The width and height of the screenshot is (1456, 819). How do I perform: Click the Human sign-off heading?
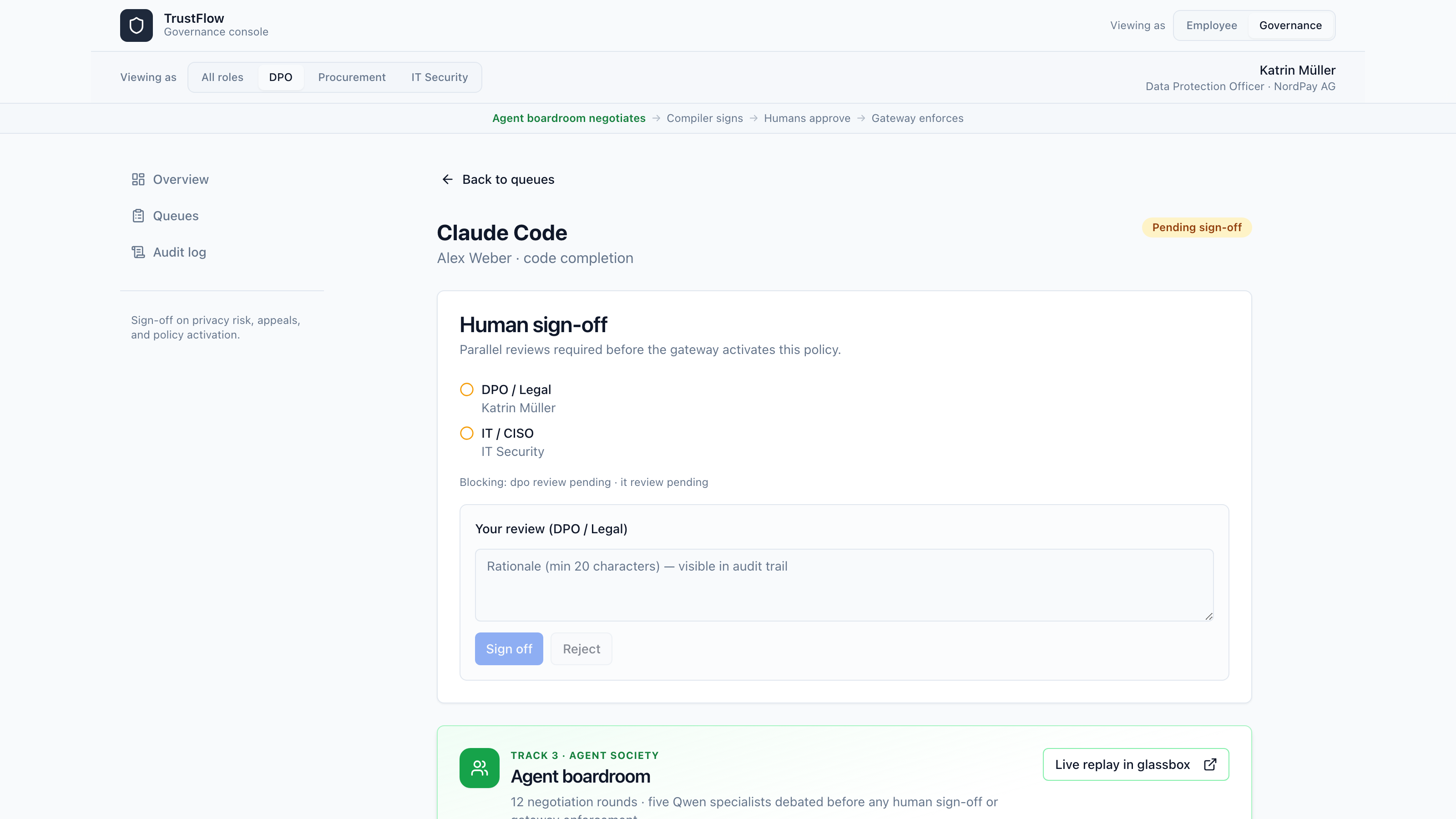(533, 324)
